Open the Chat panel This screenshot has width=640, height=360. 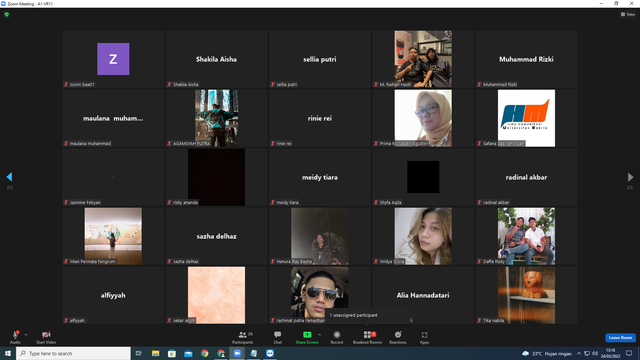pyautogui.click(x=278, y=337)
